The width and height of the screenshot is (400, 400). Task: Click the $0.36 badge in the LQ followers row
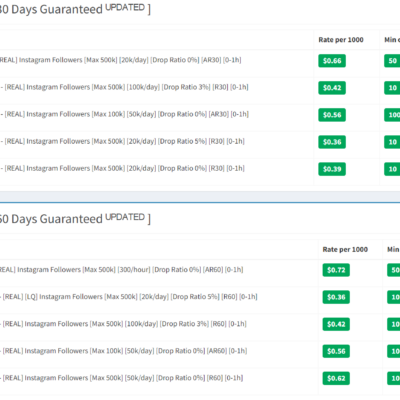[x=336, y=297]
